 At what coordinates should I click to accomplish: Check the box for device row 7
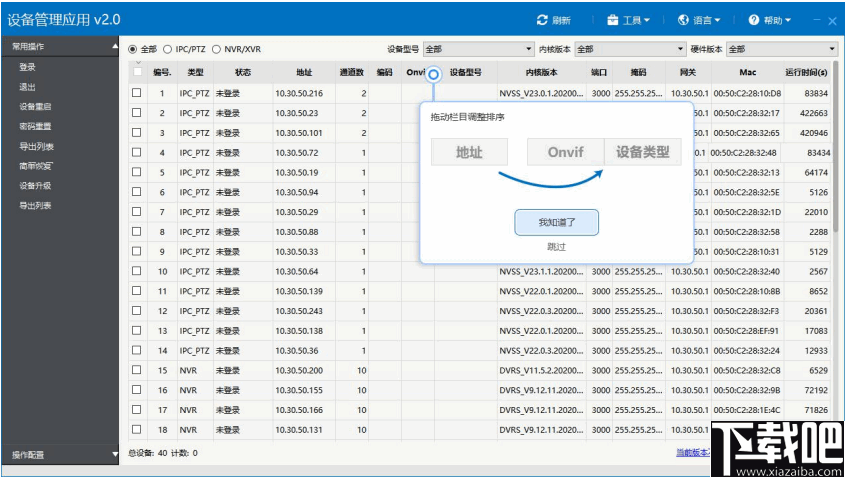pyautogui.click(x=137, y=212)
